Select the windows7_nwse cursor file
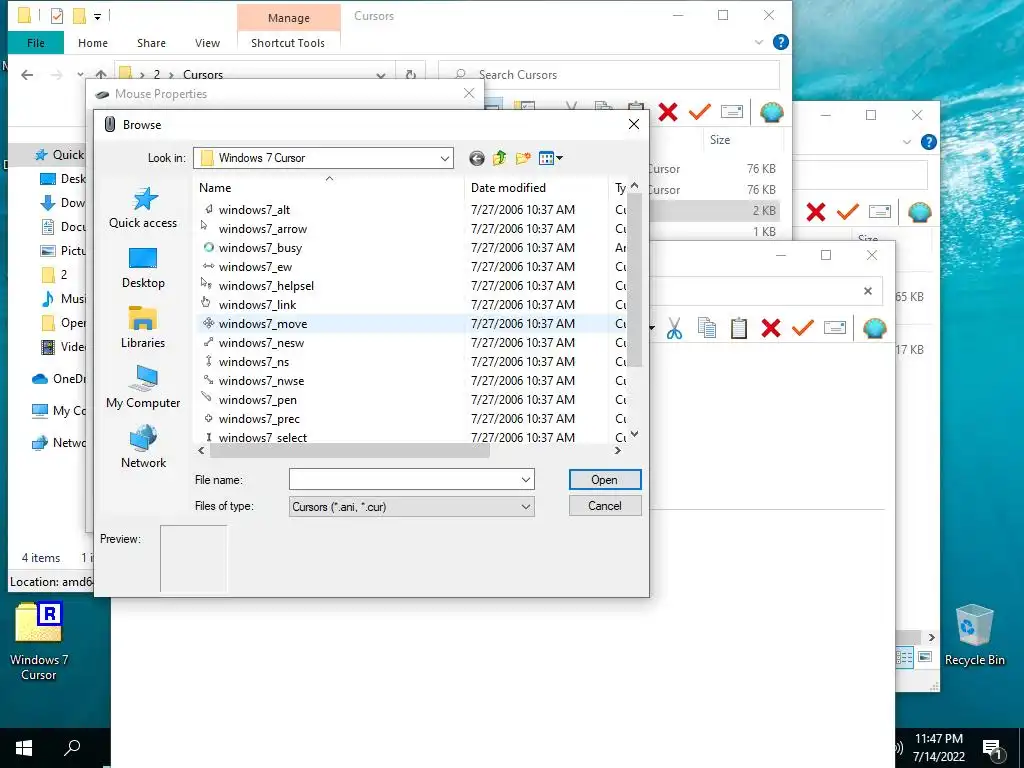The width and height of the screenshot is (1024, 768). 261,380
